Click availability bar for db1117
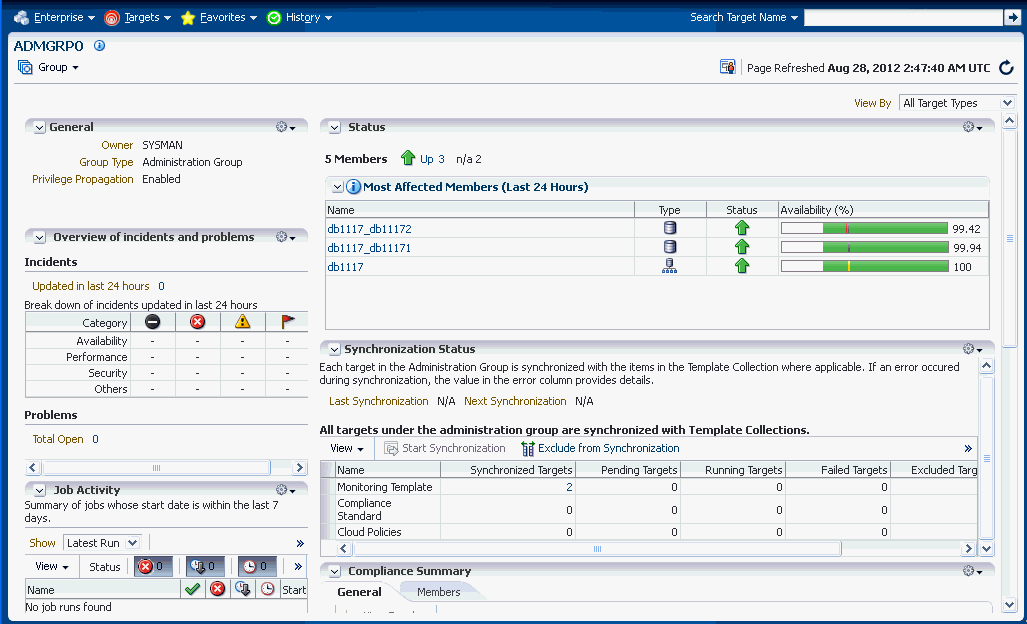 coord(865,266)
